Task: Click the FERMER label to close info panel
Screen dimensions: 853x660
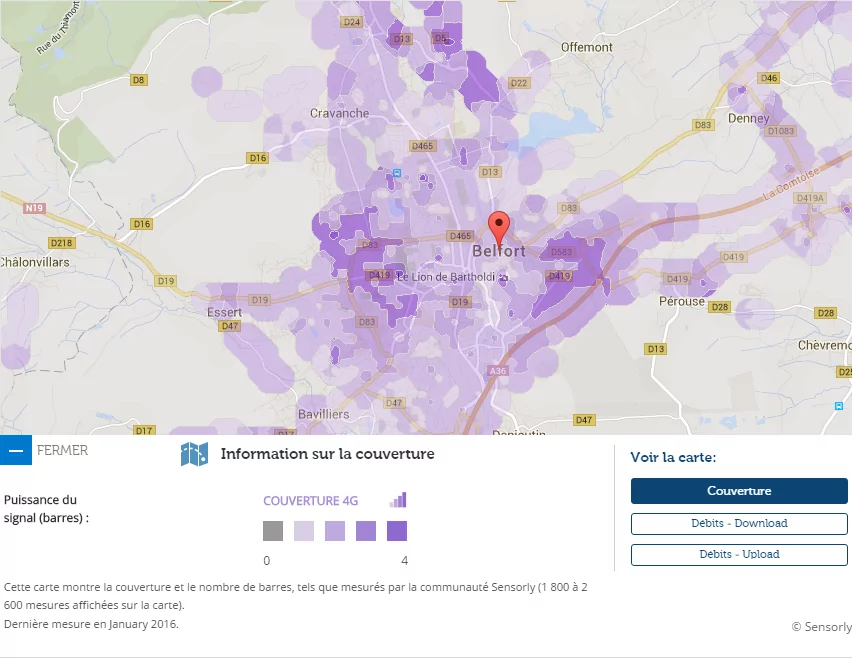Action: 62,450
